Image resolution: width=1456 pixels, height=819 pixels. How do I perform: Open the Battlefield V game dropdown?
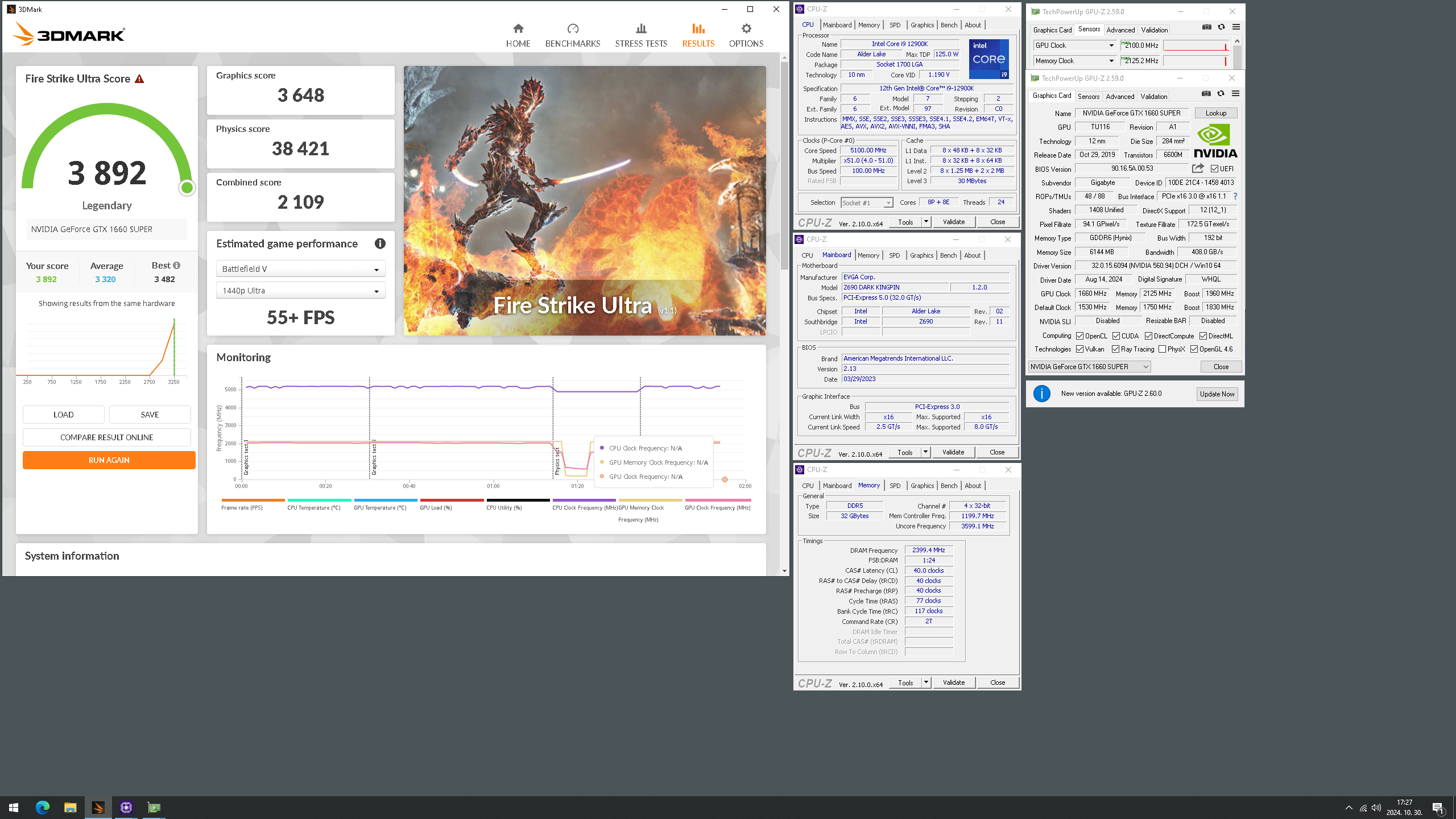pyautogui.click(x=300, y=269)
